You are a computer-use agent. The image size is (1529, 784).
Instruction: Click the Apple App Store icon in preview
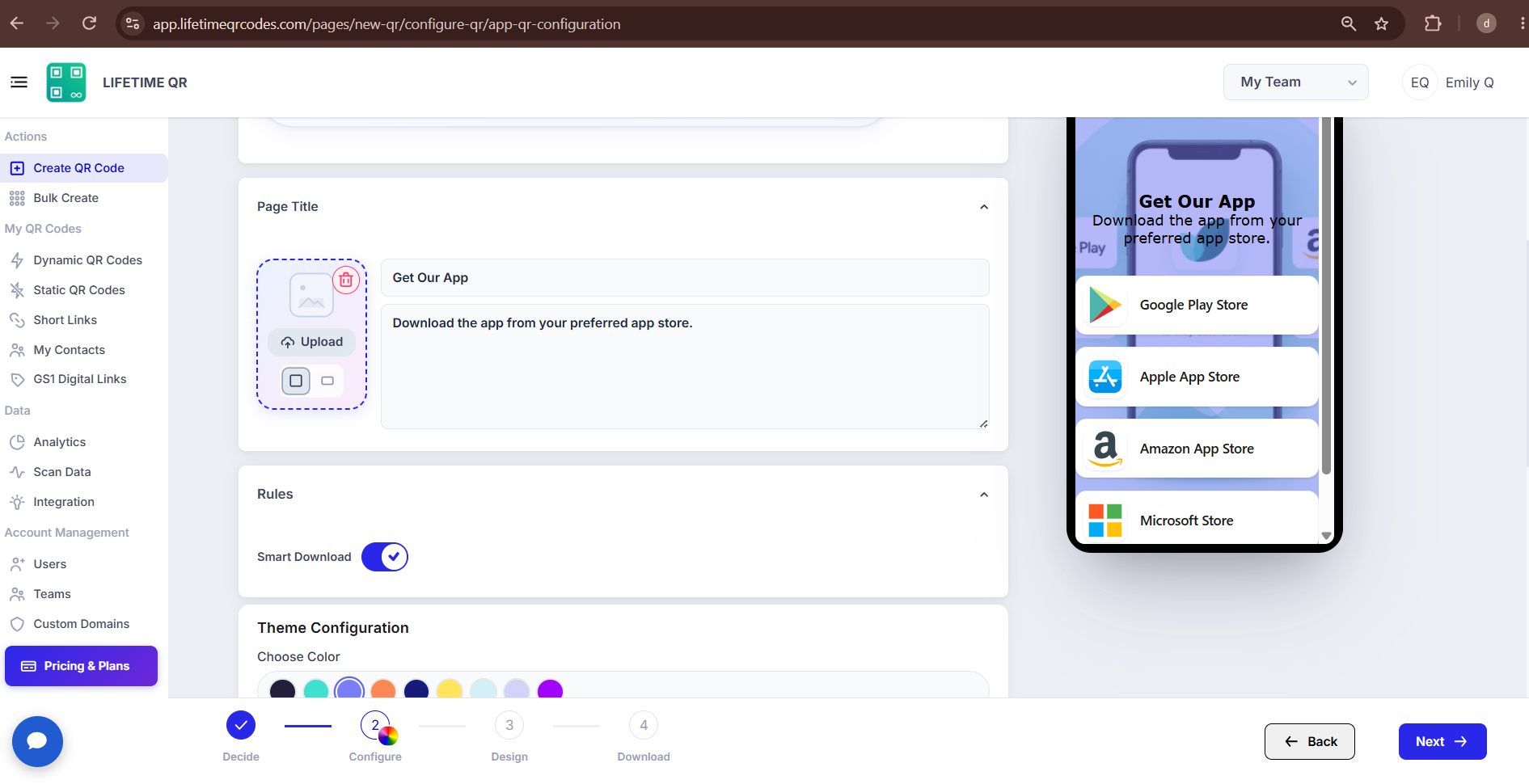pyautogui.click(x=1105, y=377)
